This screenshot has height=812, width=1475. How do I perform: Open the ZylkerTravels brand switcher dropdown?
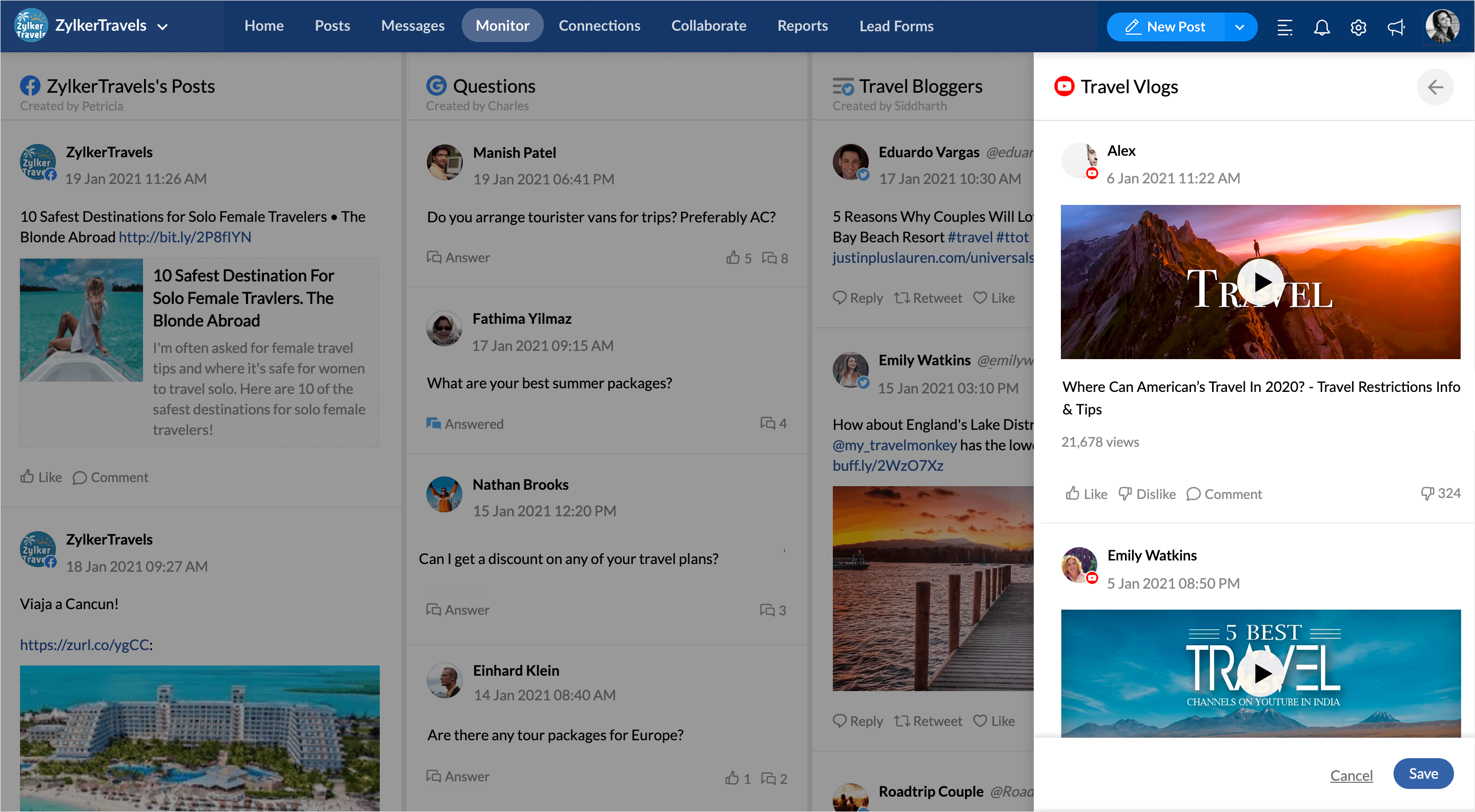(162, 27)
